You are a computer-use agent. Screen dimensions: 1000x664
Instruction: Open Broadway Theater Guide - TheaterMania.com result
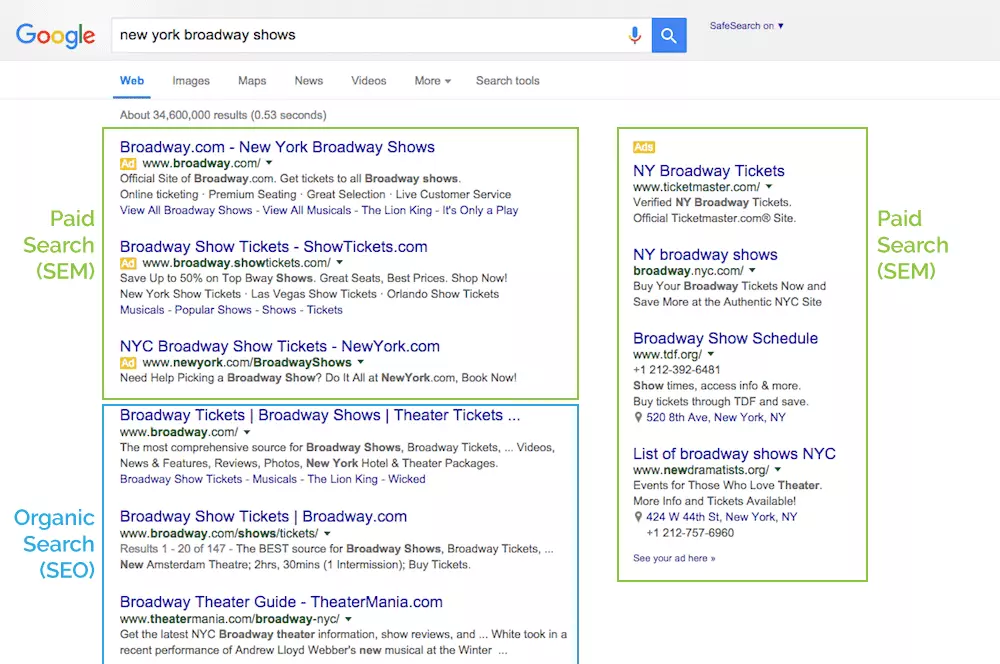click(x=281, y=602)
